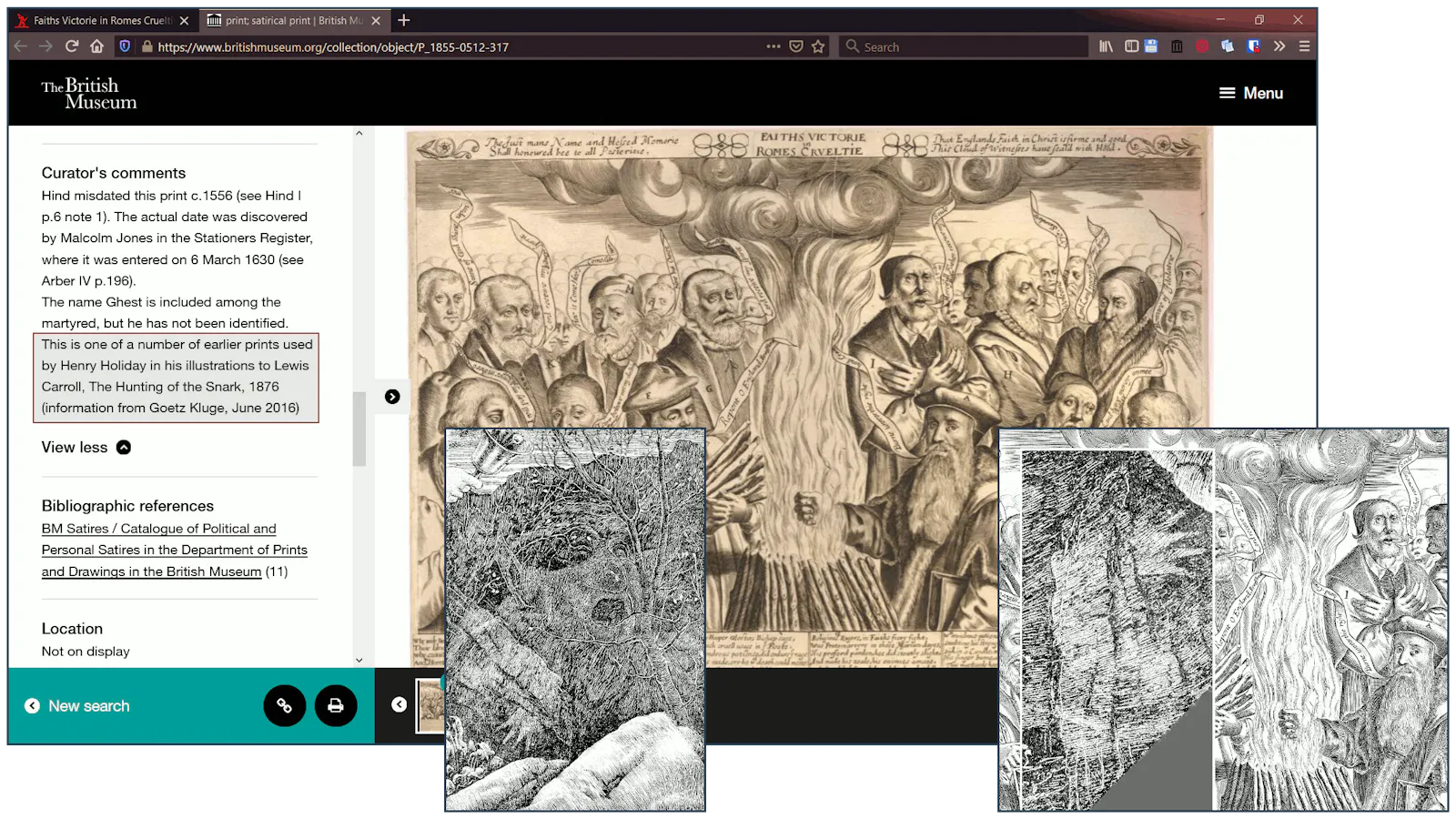Click the blue documents extension icon
Viewport: 1456px width, 819px height.
pyautogui.click(x=1228, y=46)
